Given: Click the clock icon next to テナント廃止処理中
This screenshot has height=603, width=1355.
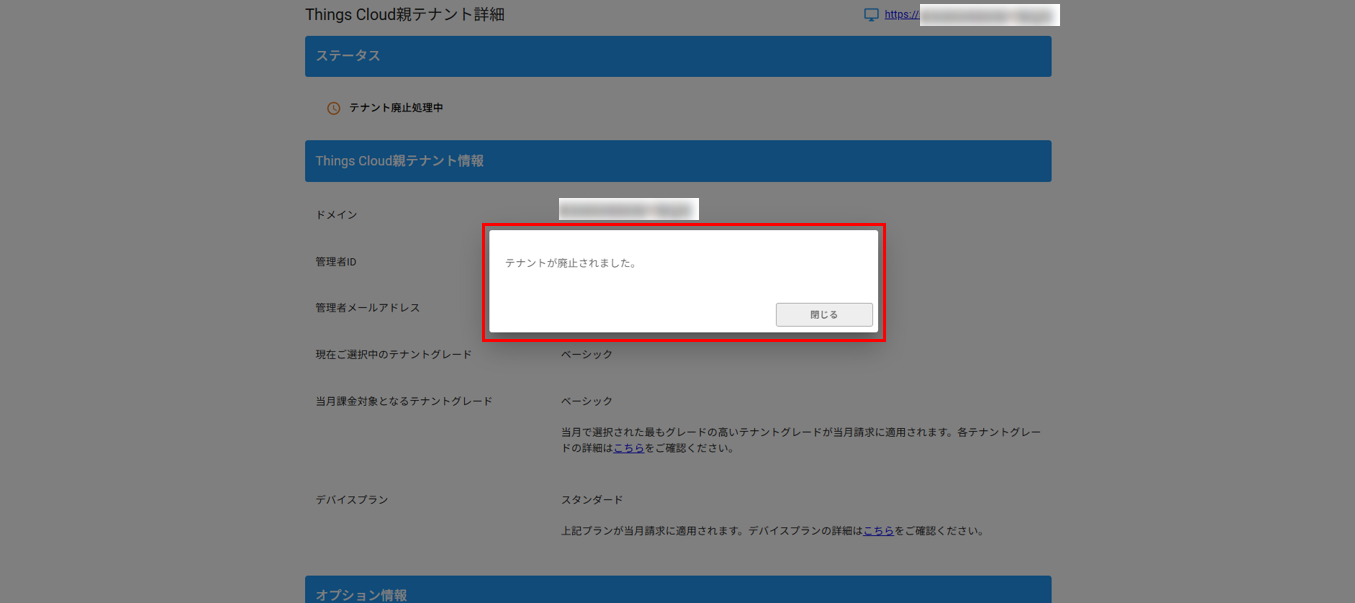Looking at the screenshot, I should [x=333, y=107].
